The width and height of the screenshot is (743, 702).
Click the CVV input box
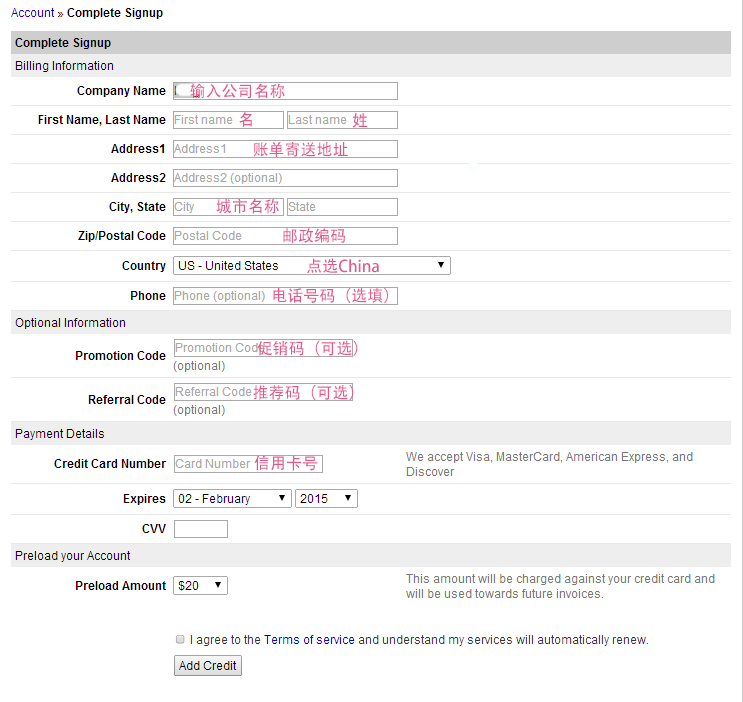(200, 529)
